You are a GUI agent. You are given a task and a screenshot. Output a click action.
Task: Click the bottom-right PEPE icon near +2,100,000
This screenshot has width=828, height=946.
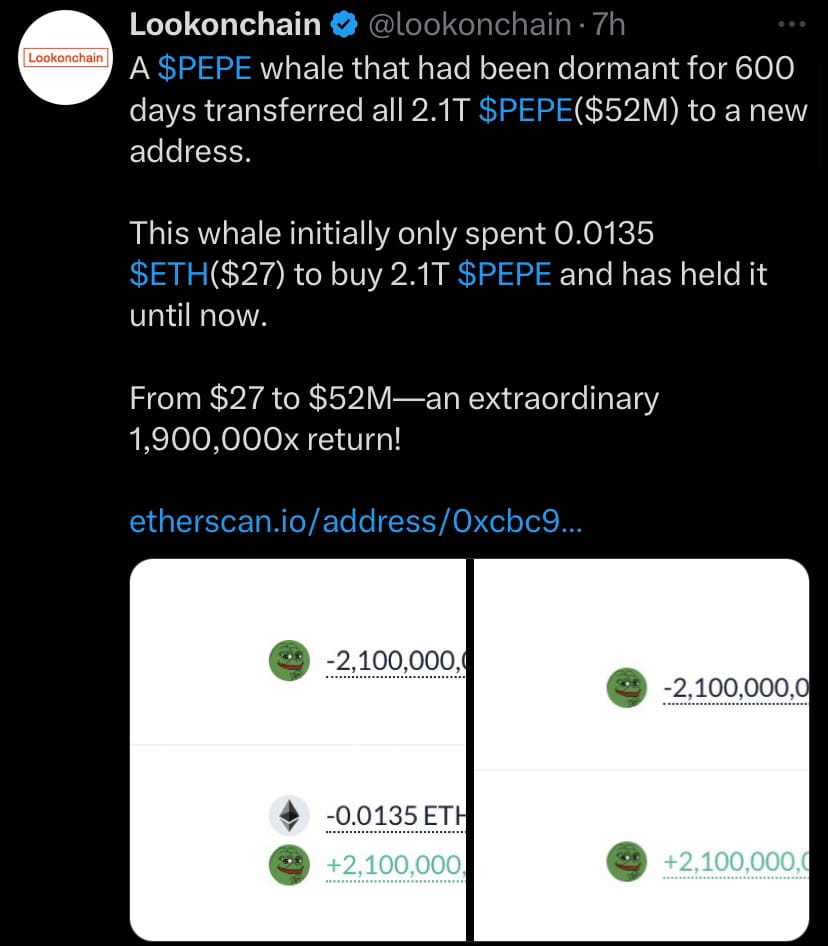[626, 861]
